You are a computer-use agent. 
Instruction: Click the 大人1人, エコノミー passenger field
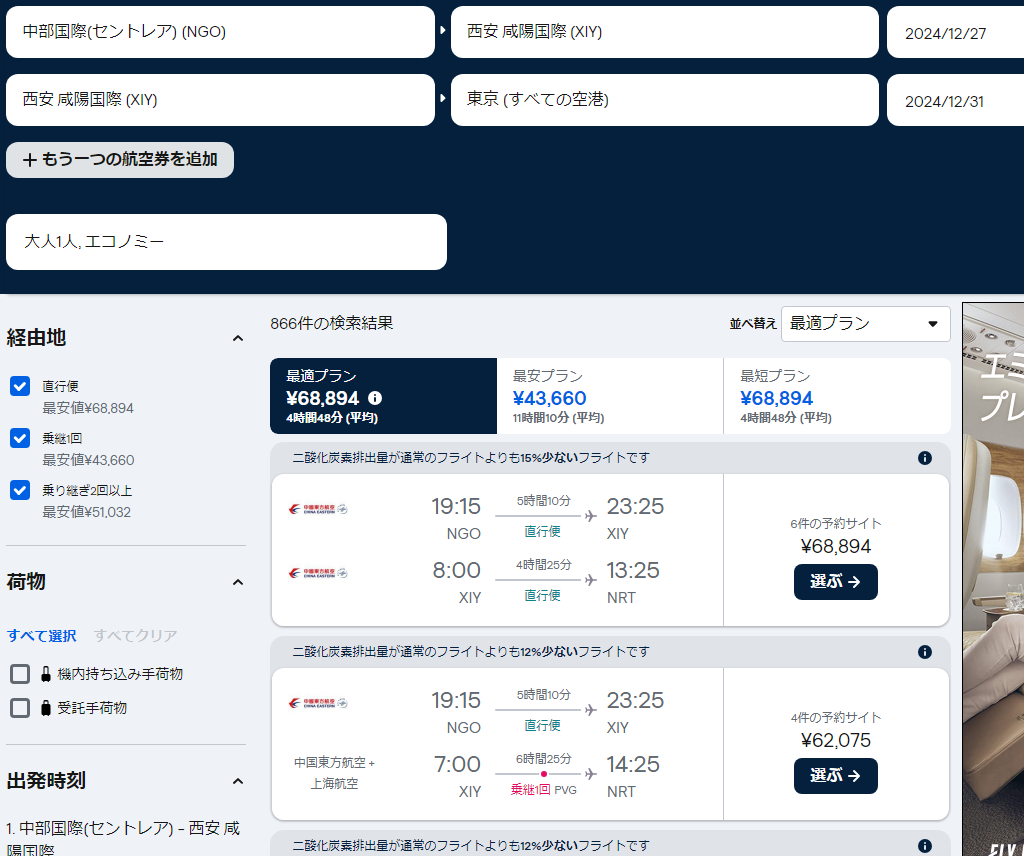tap(226, 242)
